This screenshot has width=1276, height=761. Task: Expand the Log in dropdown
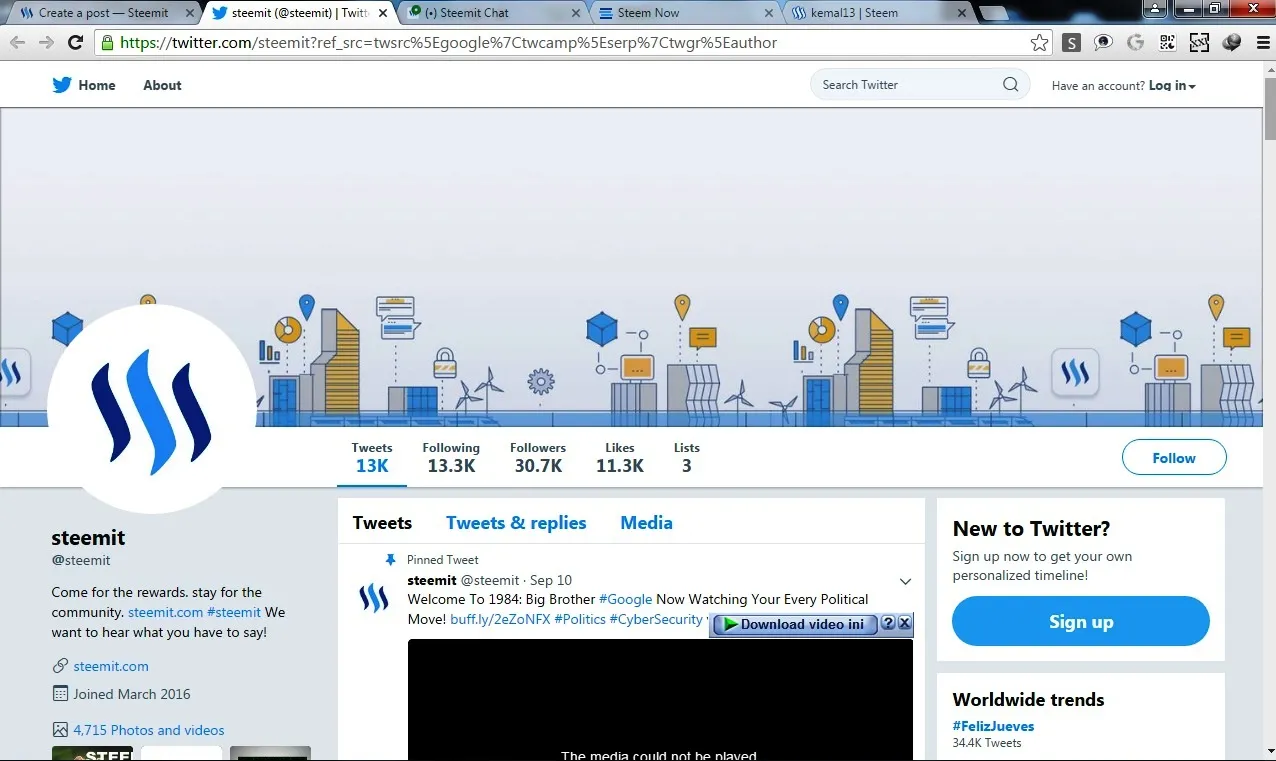point(1172,86)
